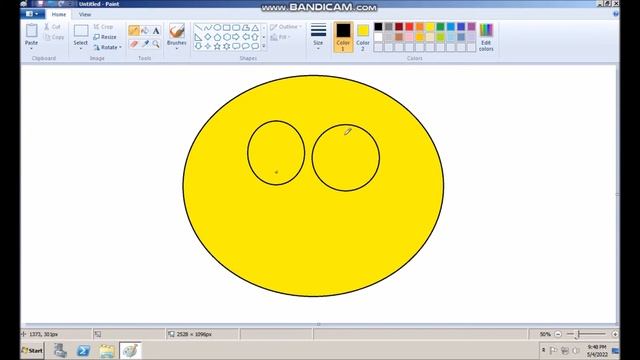Choose the Diamond shape

pos(208,37)
